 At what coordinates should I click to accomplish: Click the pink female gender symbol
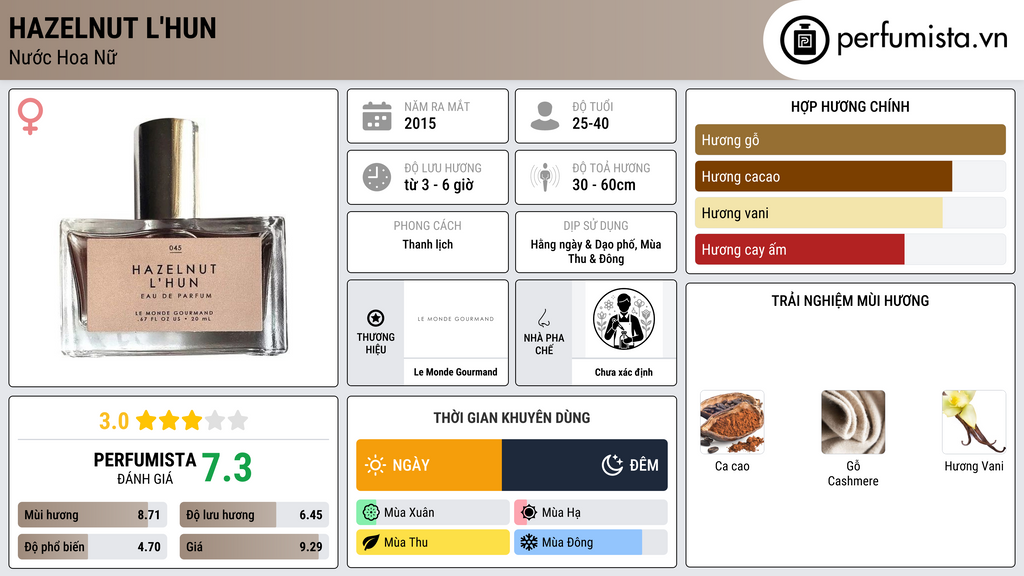coord(30,116)
